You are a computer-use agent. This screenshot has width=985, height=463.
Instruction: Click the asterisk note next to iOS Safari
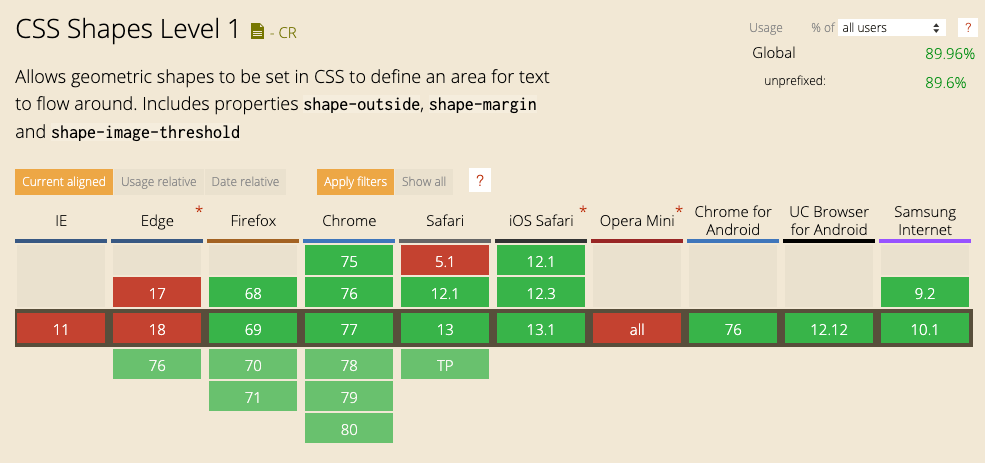[x=583, y=210]
